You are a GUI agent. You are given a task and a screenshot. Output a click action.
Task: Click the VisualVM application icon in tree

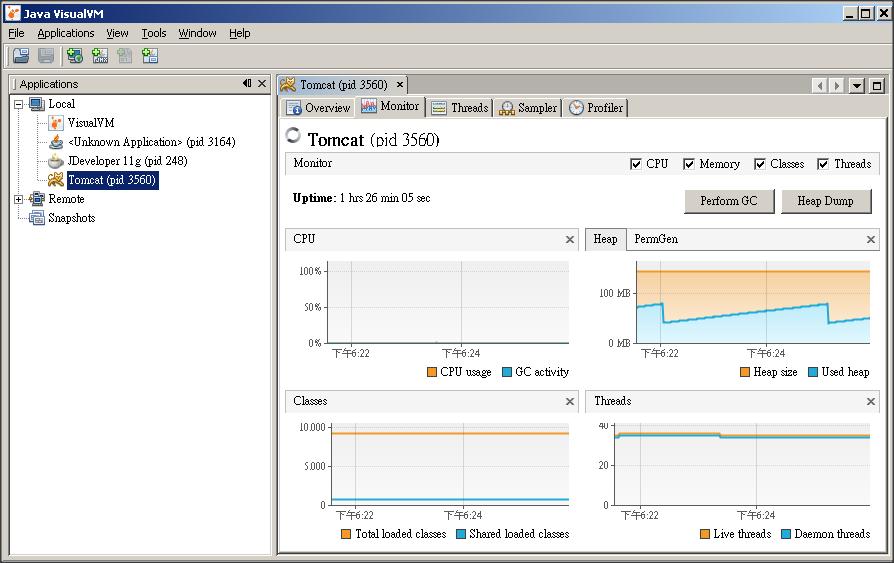(56, 123)
